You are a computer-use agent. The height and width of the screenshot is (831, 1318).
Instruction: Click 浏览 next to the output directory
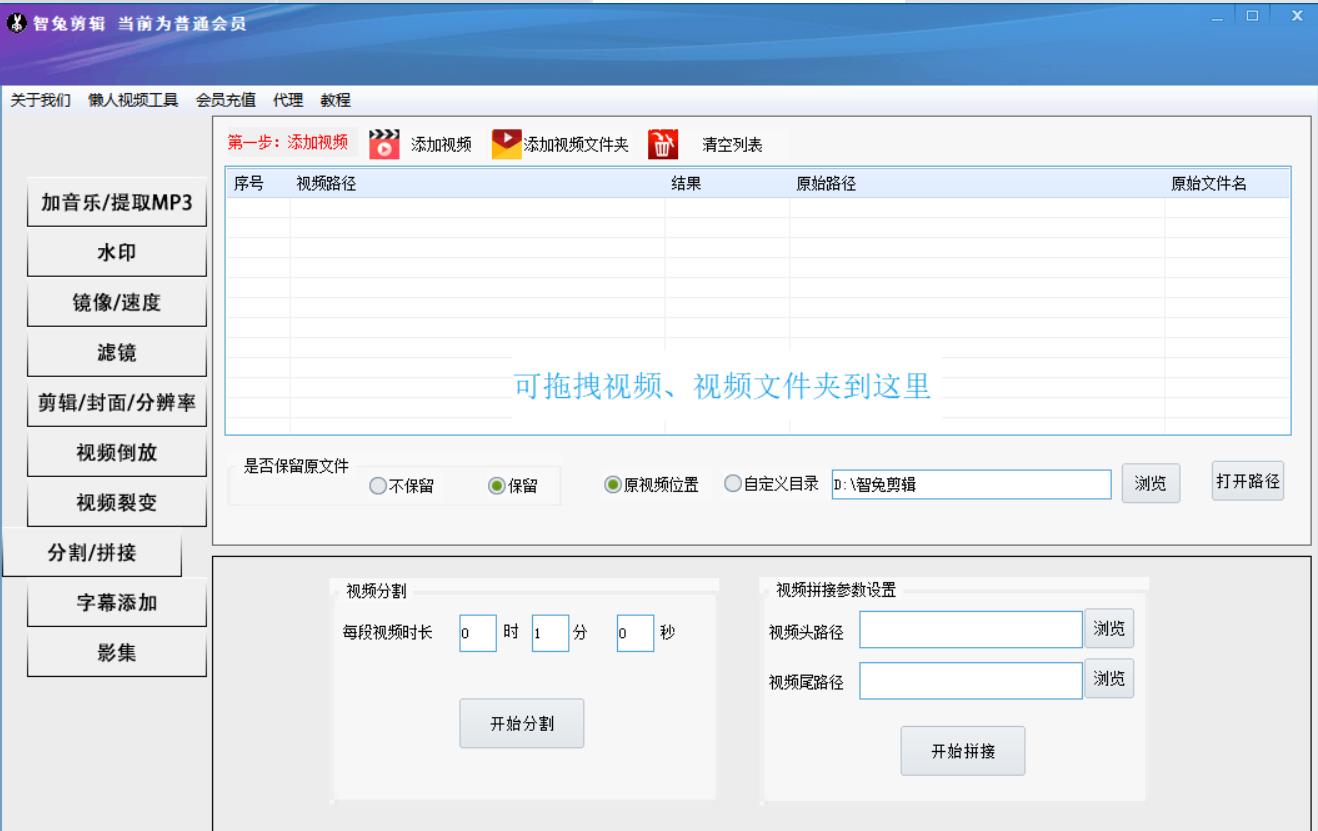coord(1151,484)
